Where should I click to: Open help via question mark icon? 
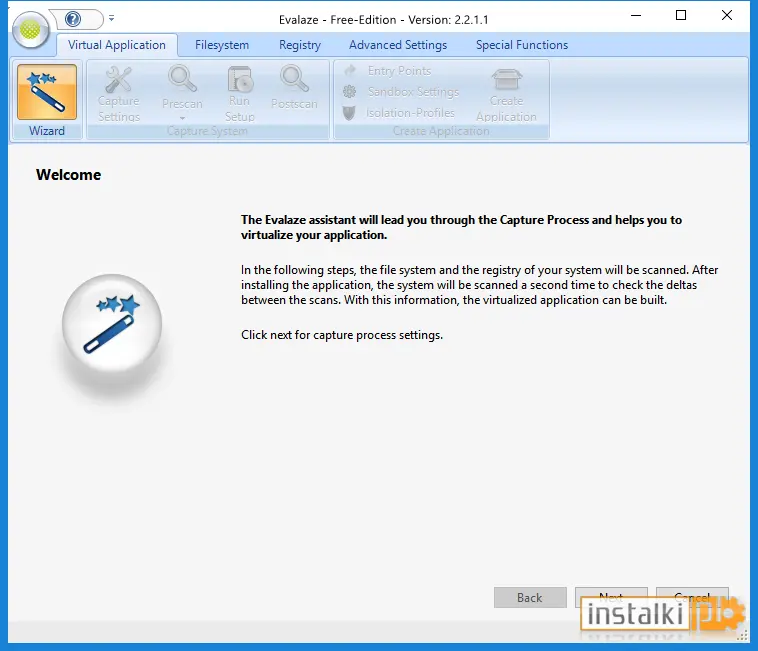[x=73, y=19]
